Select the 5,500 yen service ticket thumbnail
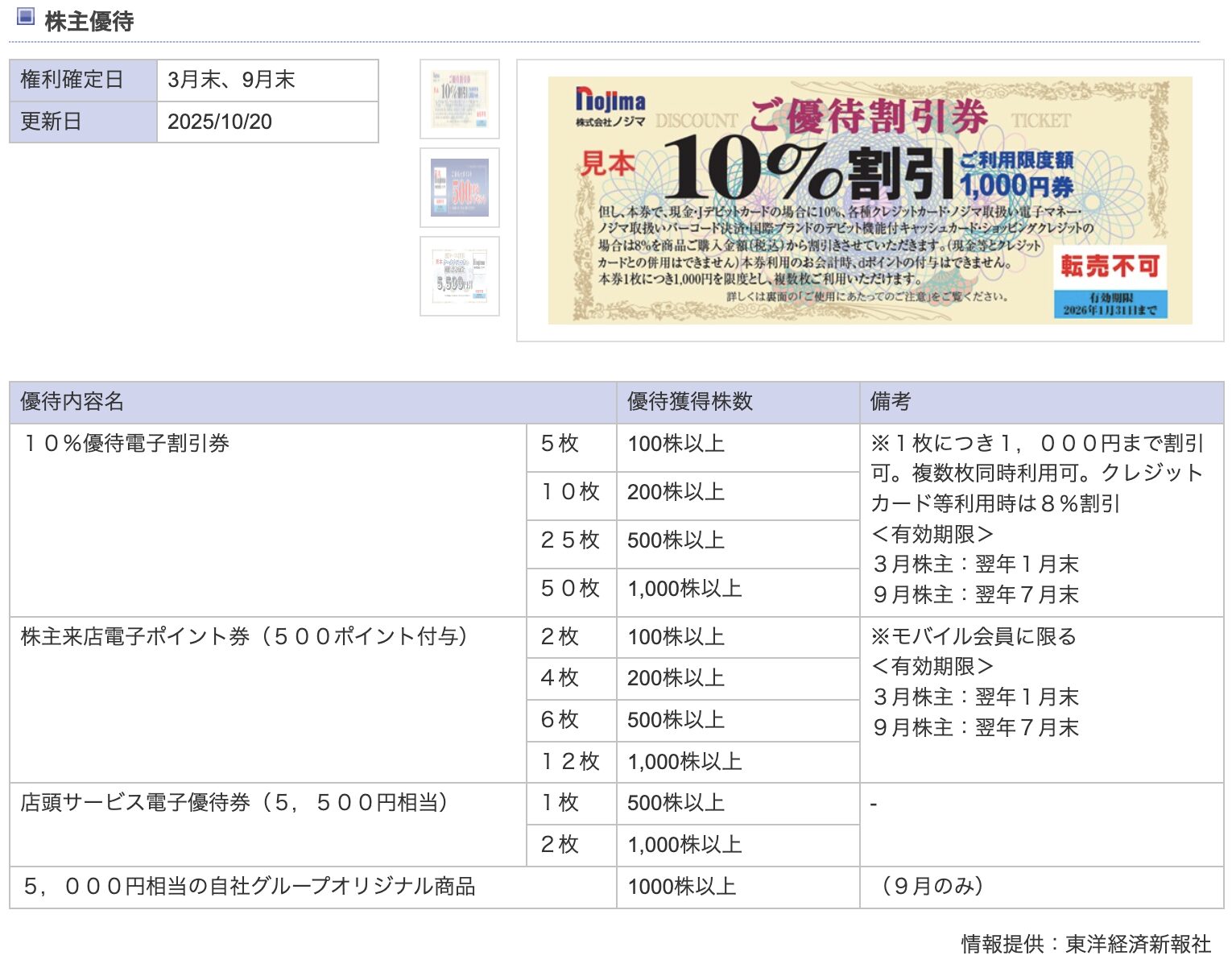The width and height of the screenshot is (1232, 968). 459,276
